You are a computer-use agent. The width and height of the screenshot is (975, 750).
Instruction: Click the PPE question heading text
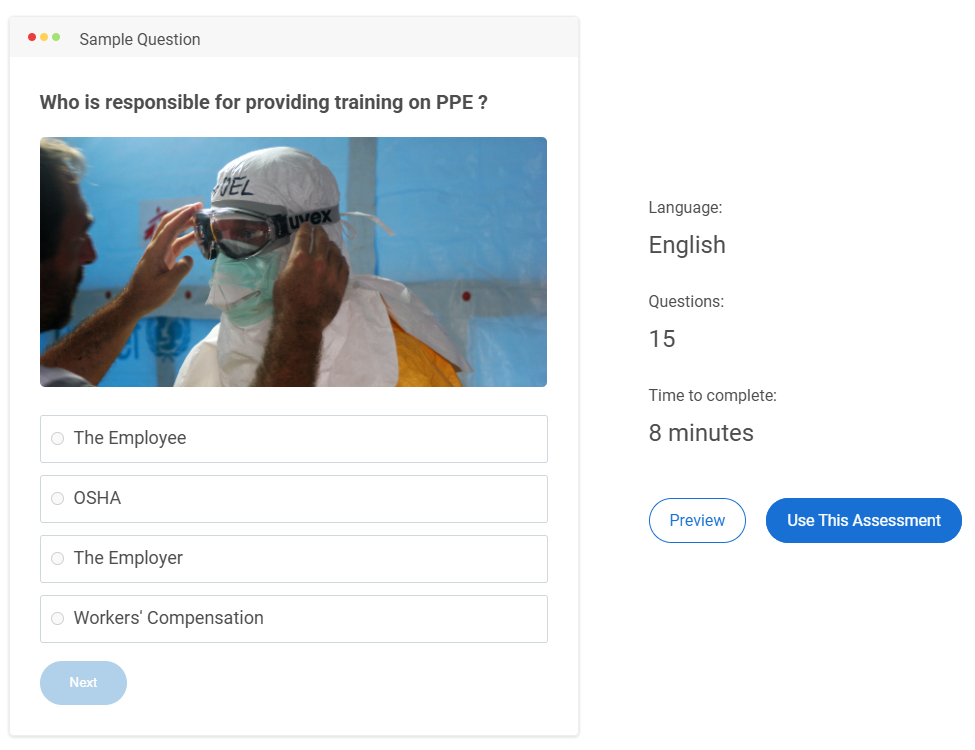(x=263, y=102)
